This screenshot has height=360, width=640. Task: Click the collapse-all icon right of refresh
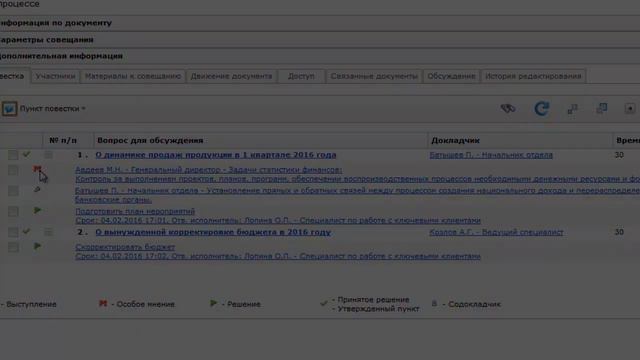[572, 109]
